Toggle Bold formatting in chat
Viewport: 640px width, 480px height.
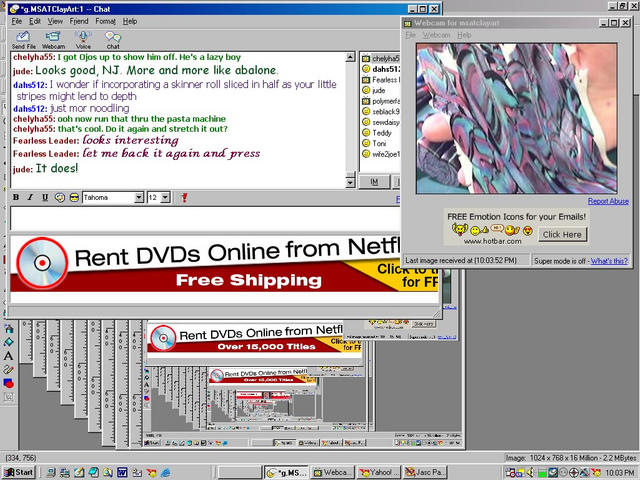16,198
